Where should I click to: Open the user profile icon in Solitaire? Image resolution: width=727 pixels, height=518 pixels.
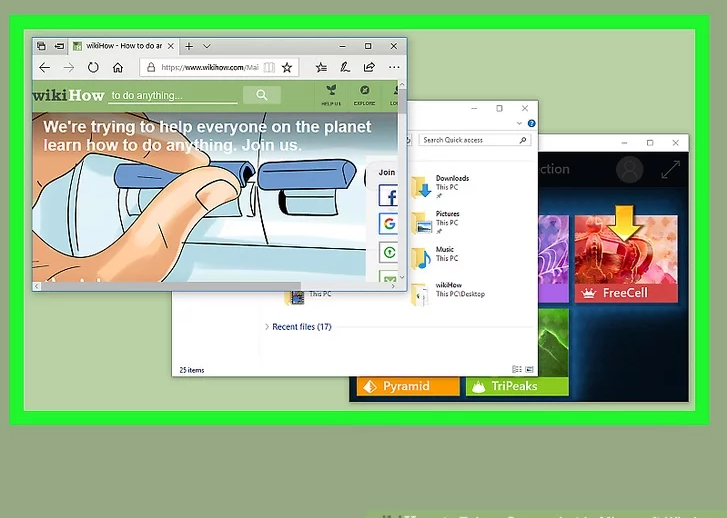[x=629, y=170]
